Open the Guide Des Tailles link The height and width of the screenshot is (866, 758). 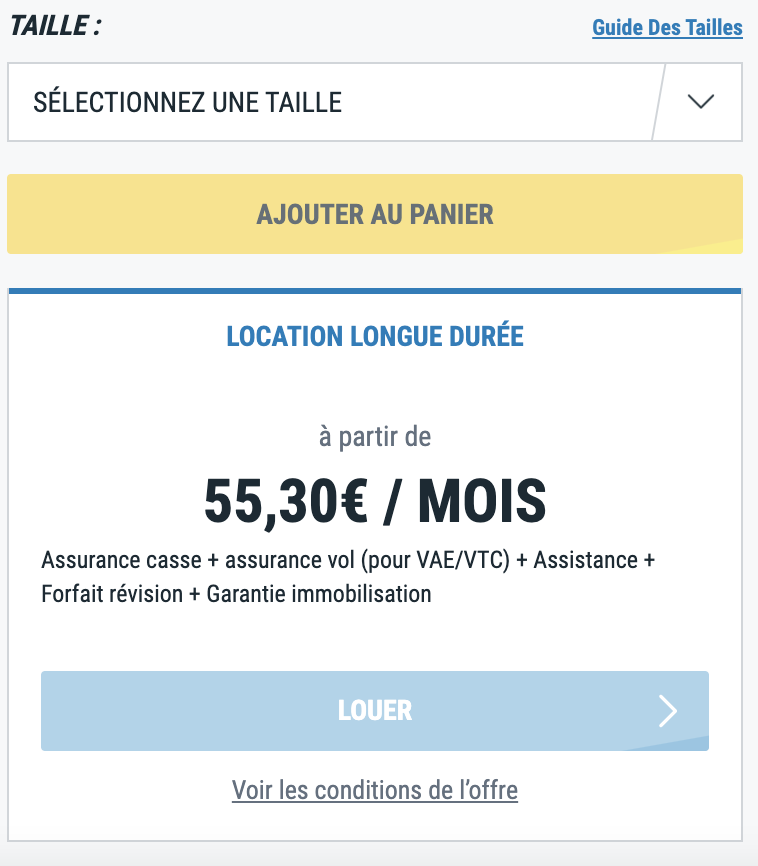[x=667, y=27]
